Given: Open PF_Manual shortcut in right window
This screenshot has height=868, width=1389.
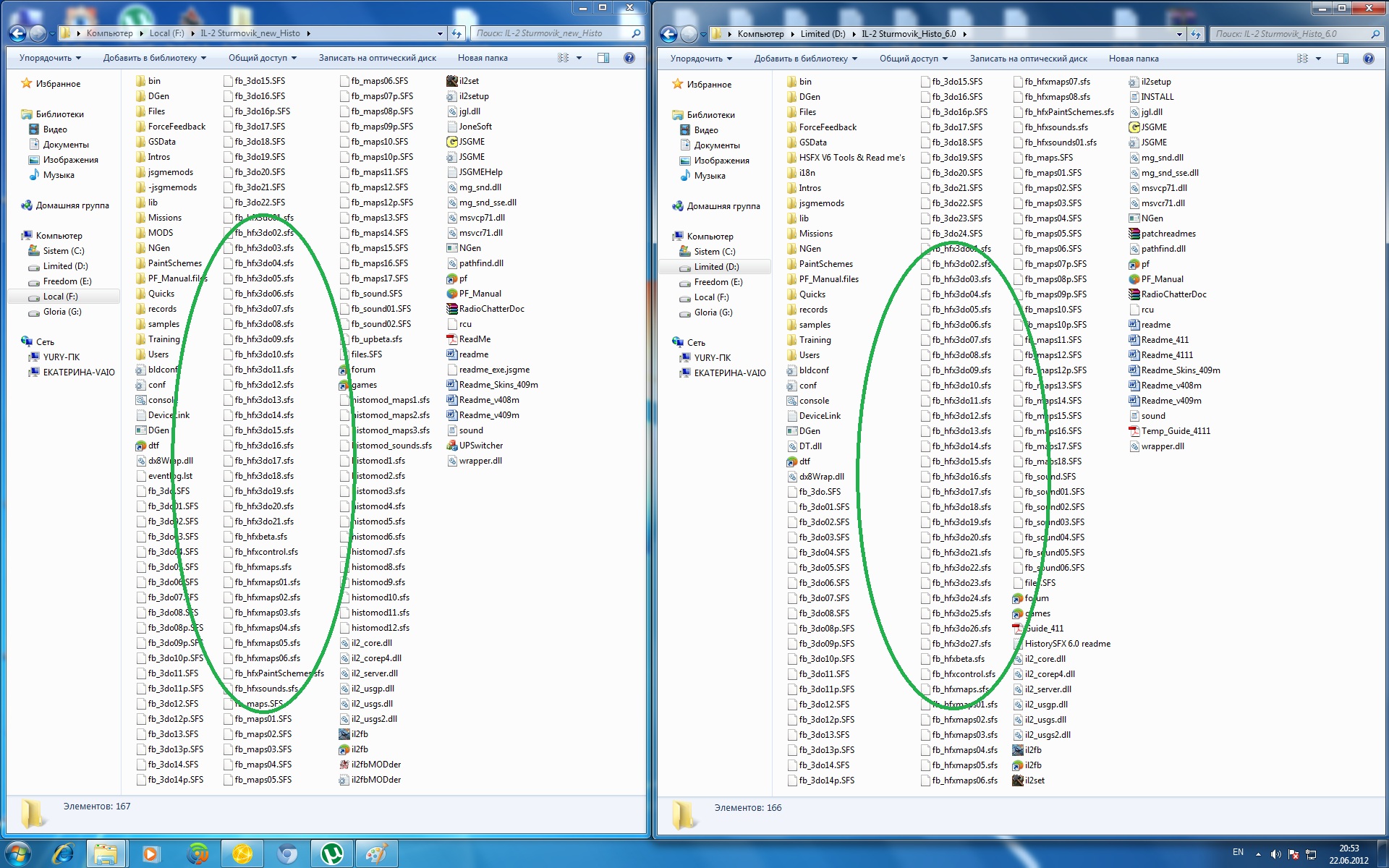Looking at the screenshot, I should pos(1162,279).
